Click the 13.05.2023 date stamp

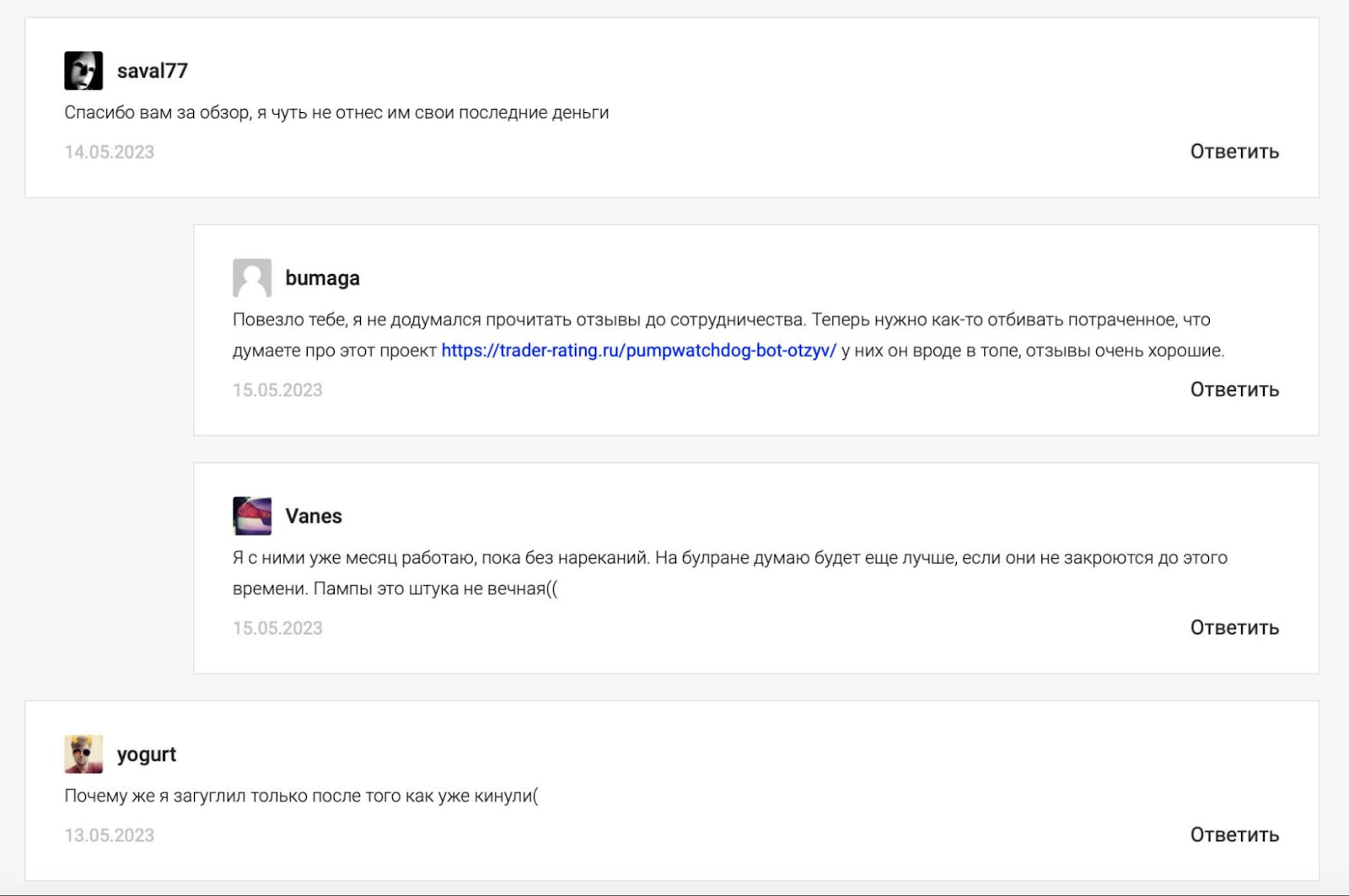110,835
